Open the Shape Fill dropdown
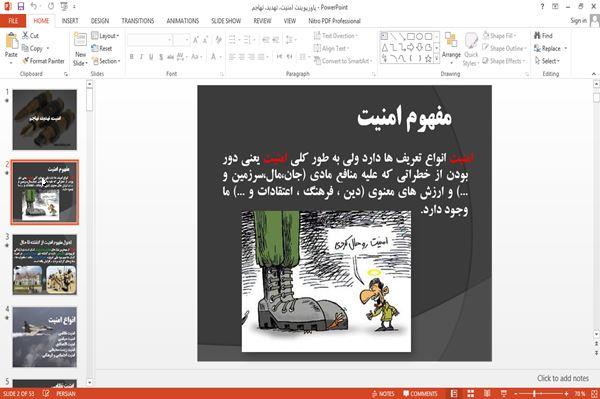Screen dimensions: 600x399 click(499, 36)
